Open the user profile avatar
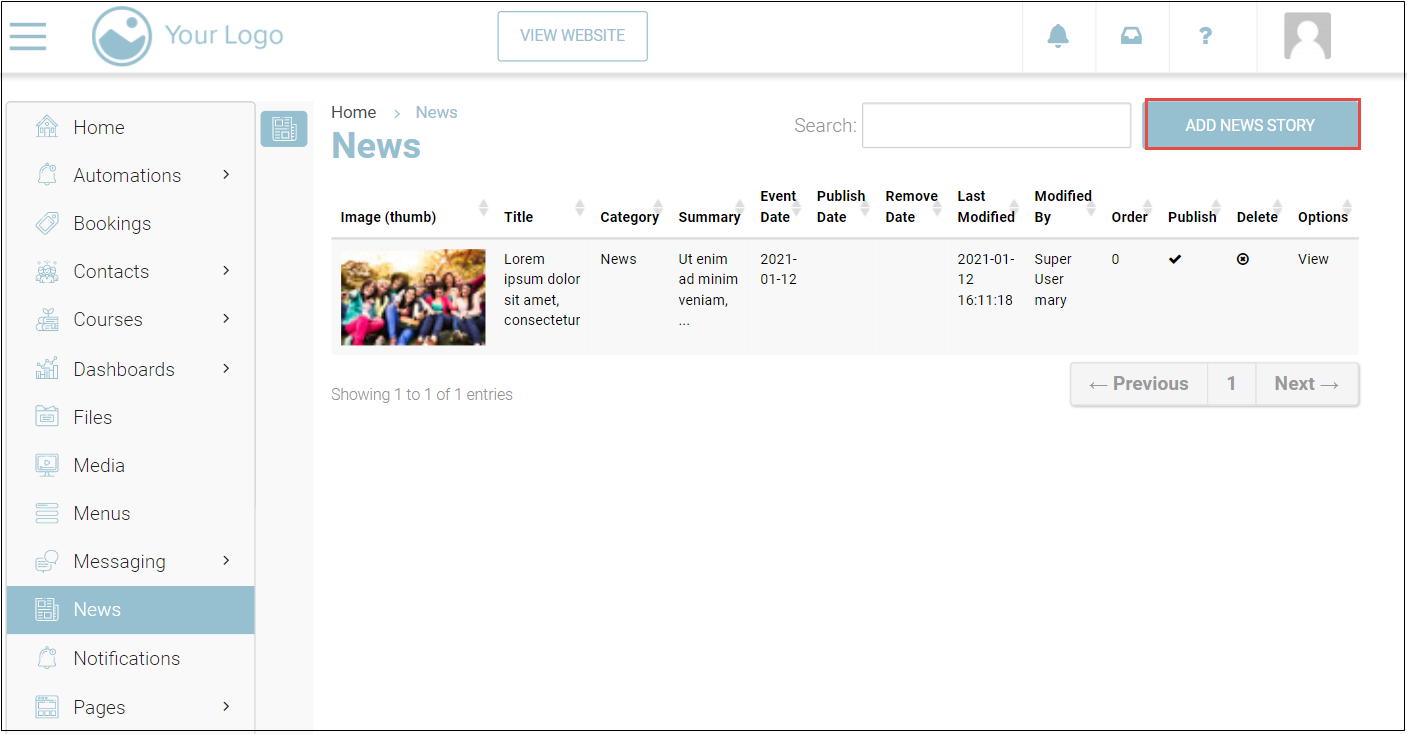The height and width of the screenshot is (734, 1407). [x=1307, y=36]
